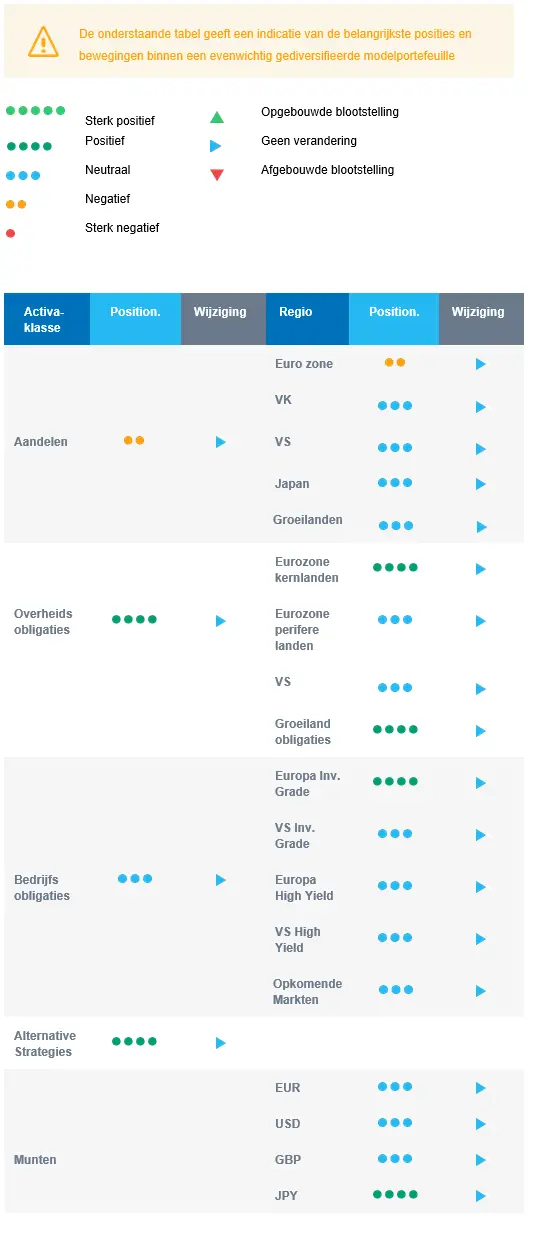Click the Euro zone row blue arrow

(481, 364)
